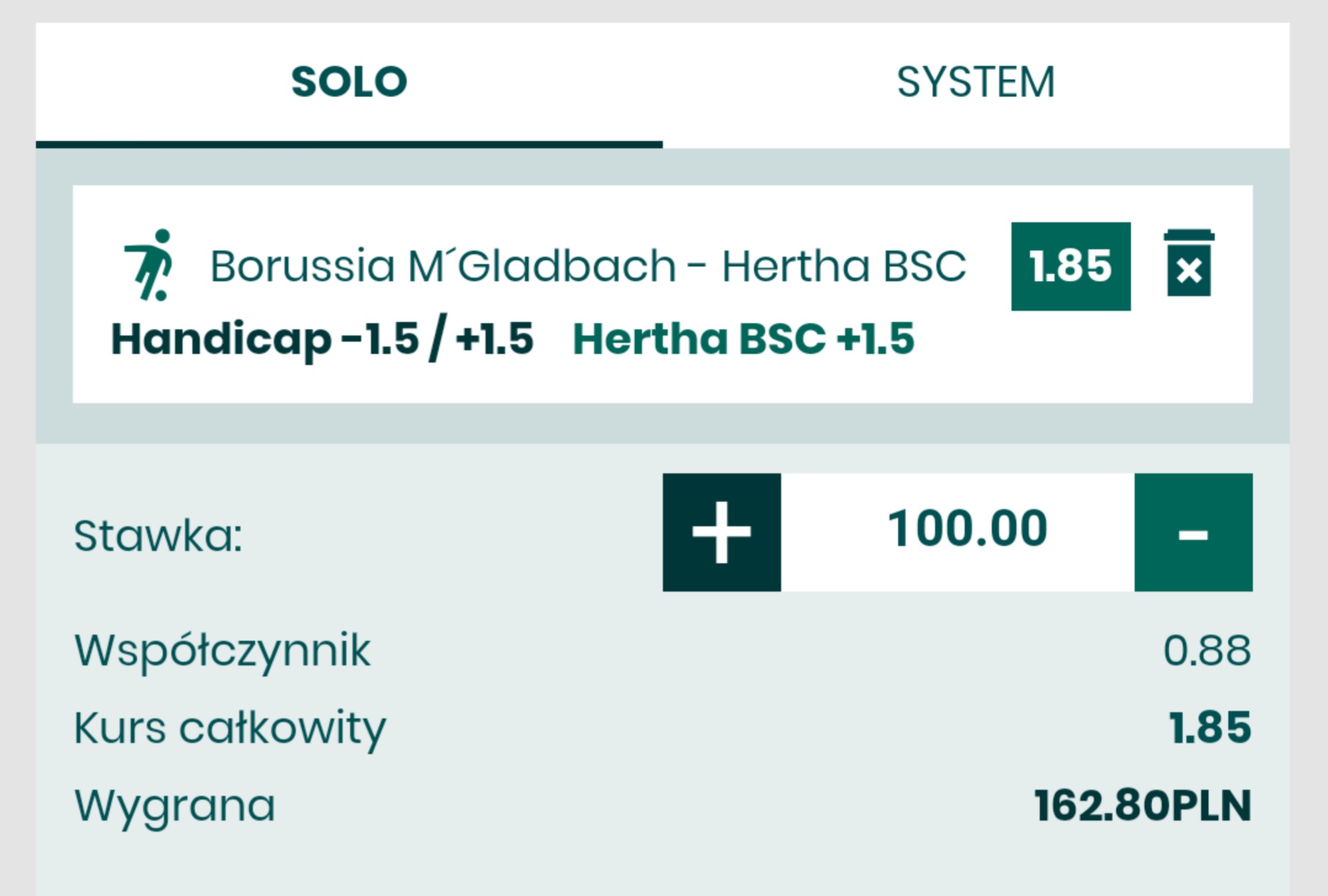Viewport: 1328px width, 896px height.
Task: Decrease the stake with the minus button
Action: point(1193,532)
